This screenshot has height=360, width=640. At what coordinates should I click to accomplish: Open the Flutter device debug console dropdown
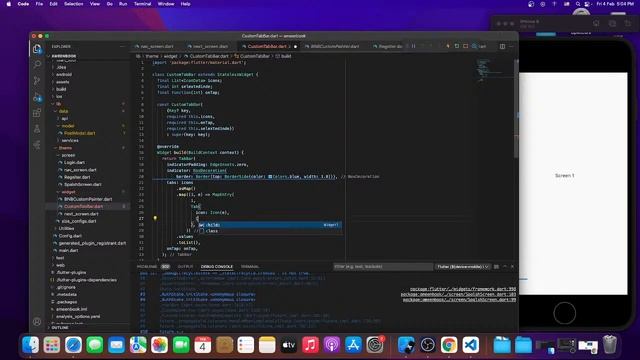coord(462,267)
